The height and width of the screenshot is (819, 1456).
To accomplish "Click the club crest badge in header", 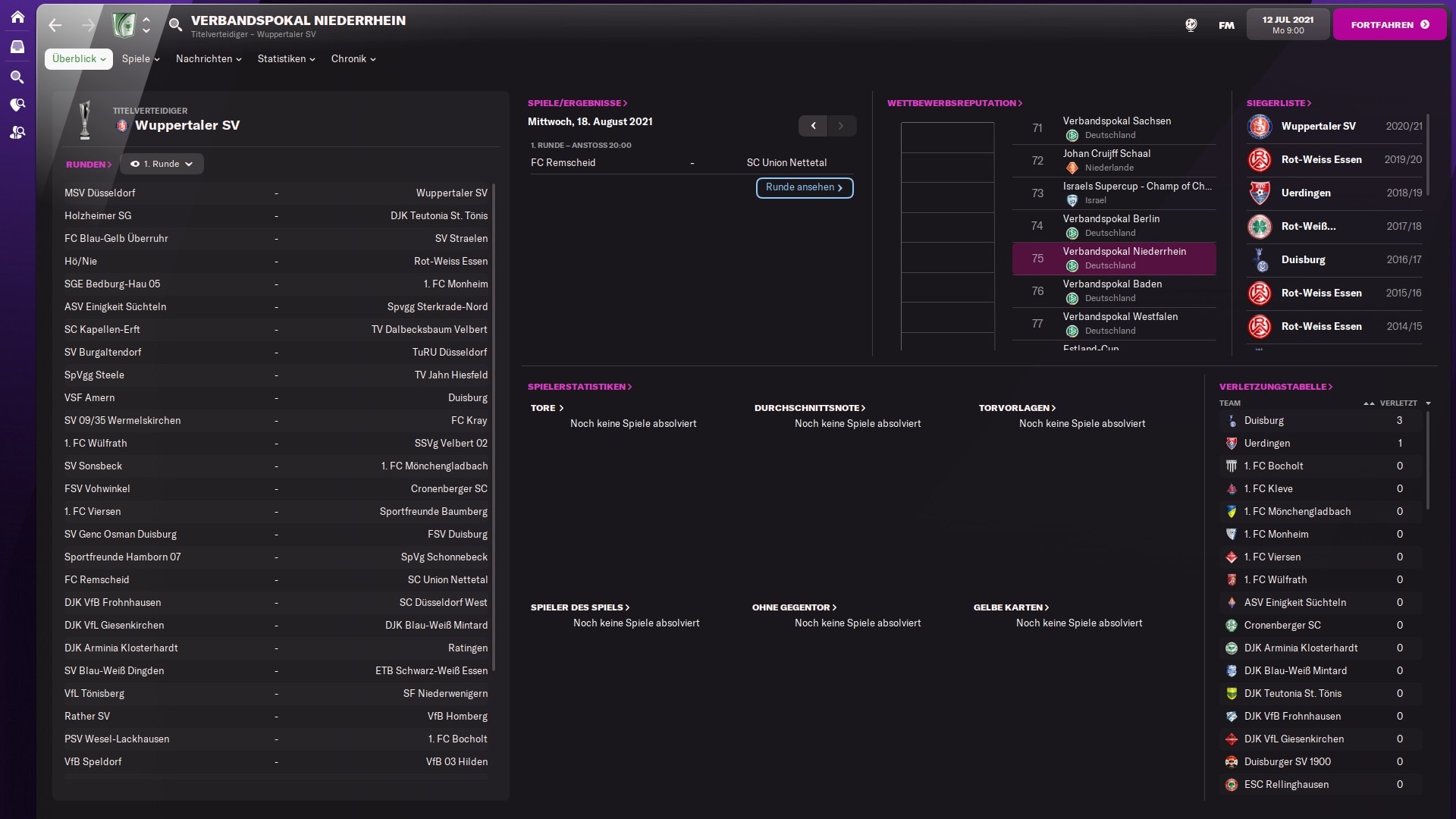I will click(124, 25).
